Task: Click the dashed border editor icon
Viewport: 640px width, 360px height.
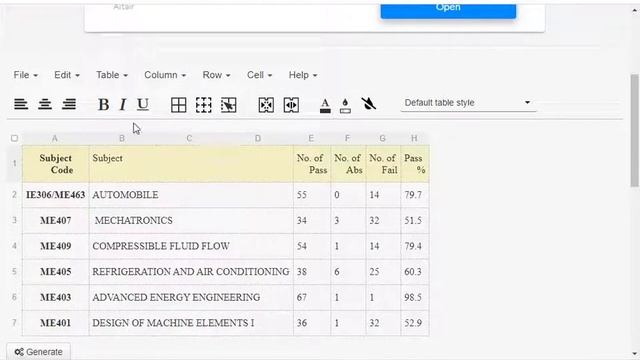Action: (203, 105)
